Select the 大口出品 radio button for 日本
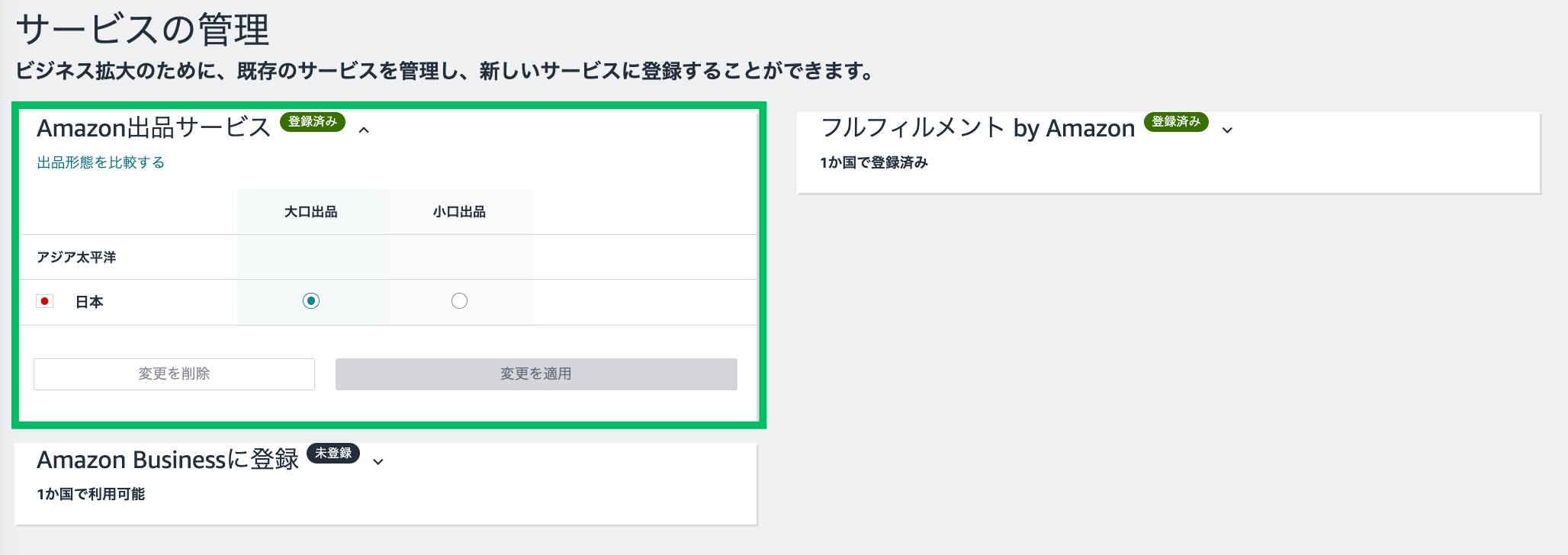1568x555 pixels. 311,301
